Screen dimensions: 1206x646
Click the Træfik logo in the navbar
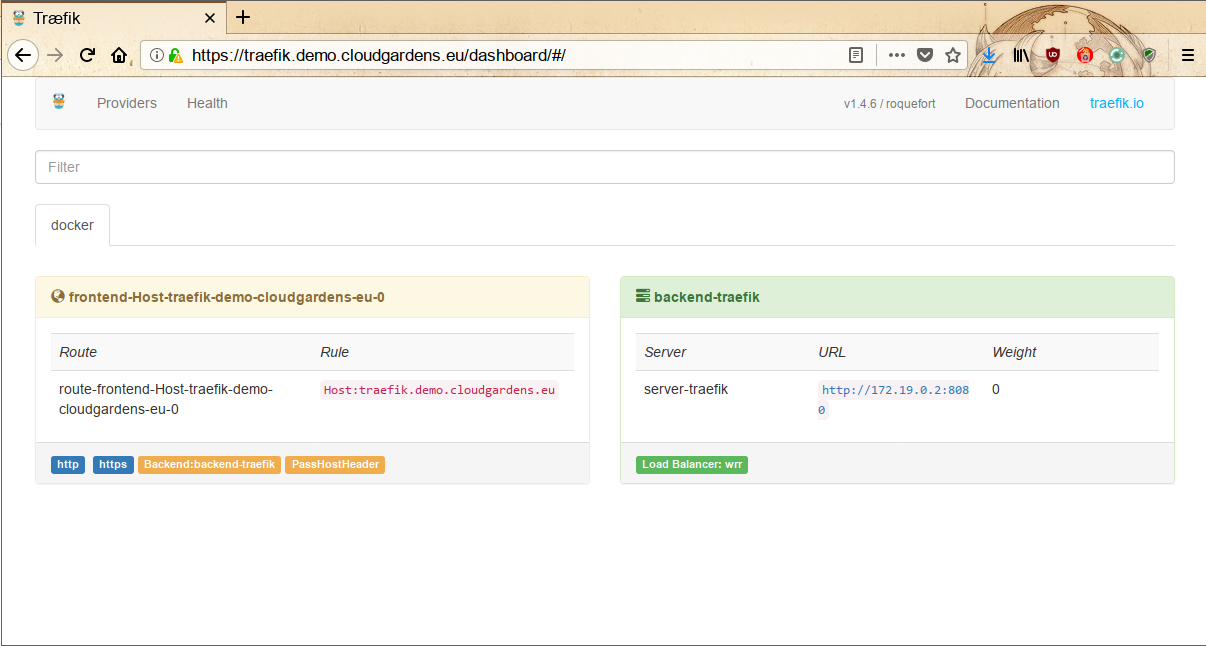(x=59, y=102)
